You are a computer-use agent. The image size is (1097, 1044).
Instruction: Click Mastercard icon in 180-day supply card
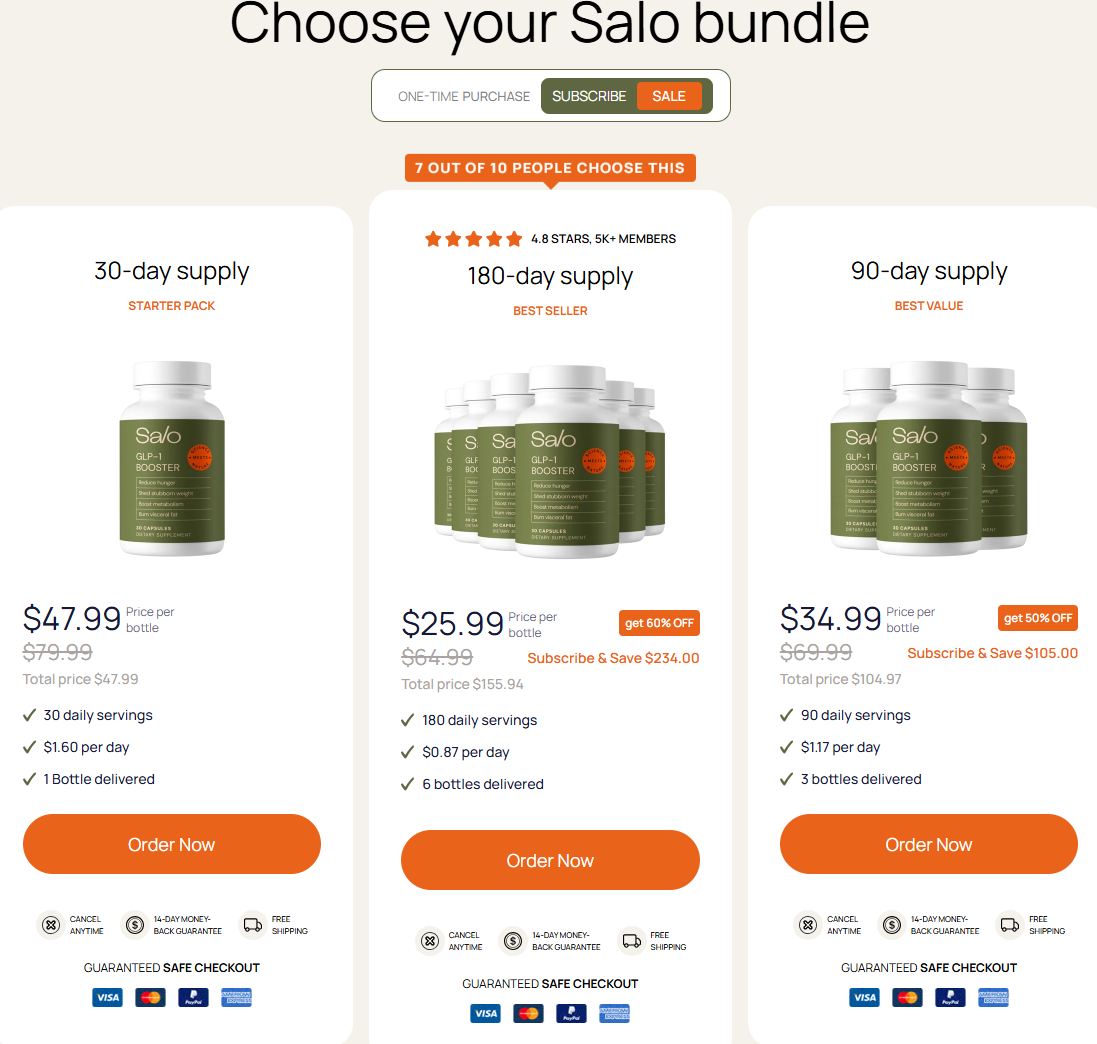point(528,1013)
